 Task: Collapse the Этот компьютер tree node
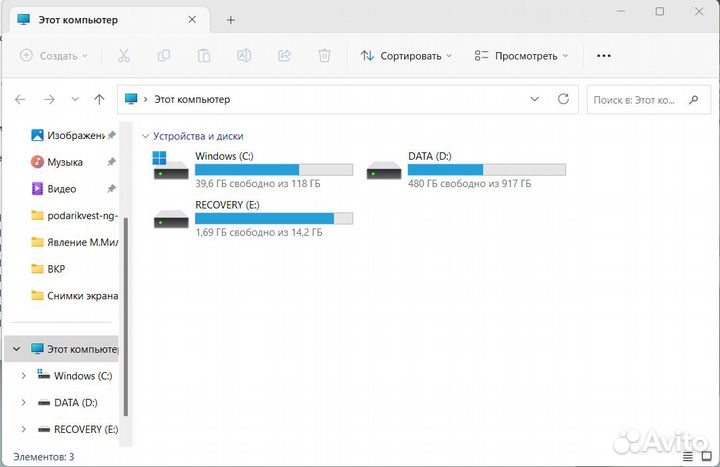(16, 349)
